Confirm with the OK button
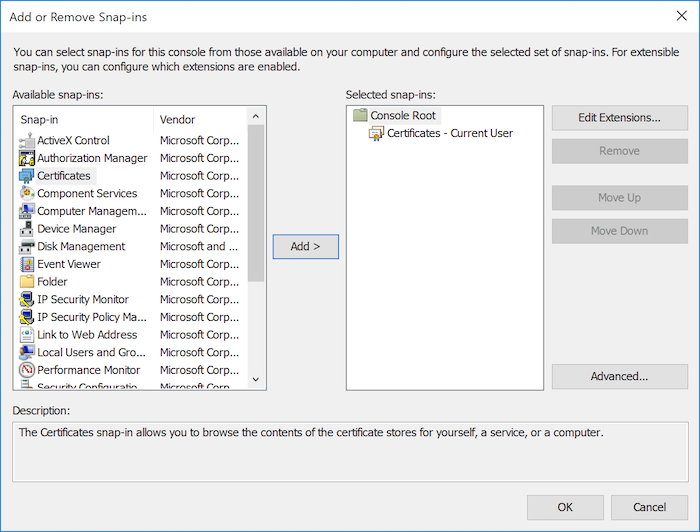The width and height of the screenshot is (700, 532). [565, 507]
